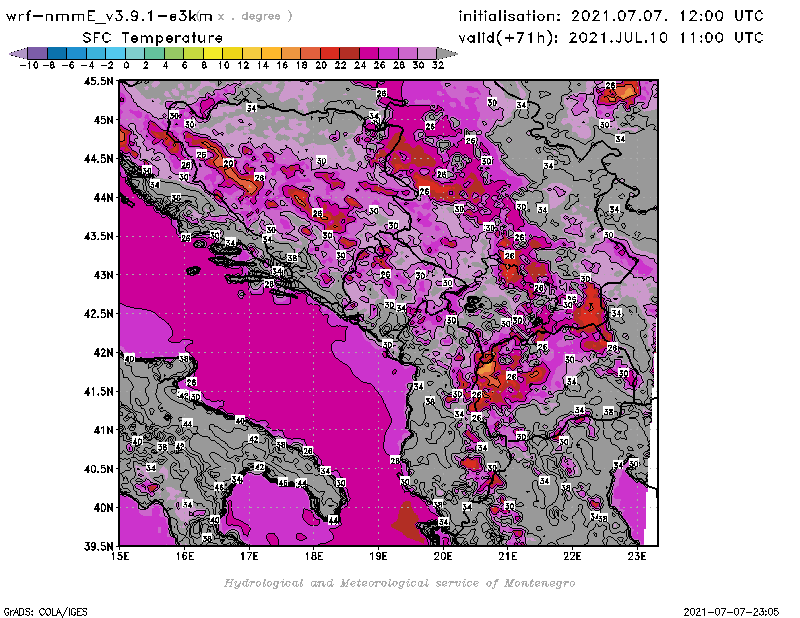Screen dimensions: 800x618
Task: Click the '17E' longitude label
Action: (249, 556)
